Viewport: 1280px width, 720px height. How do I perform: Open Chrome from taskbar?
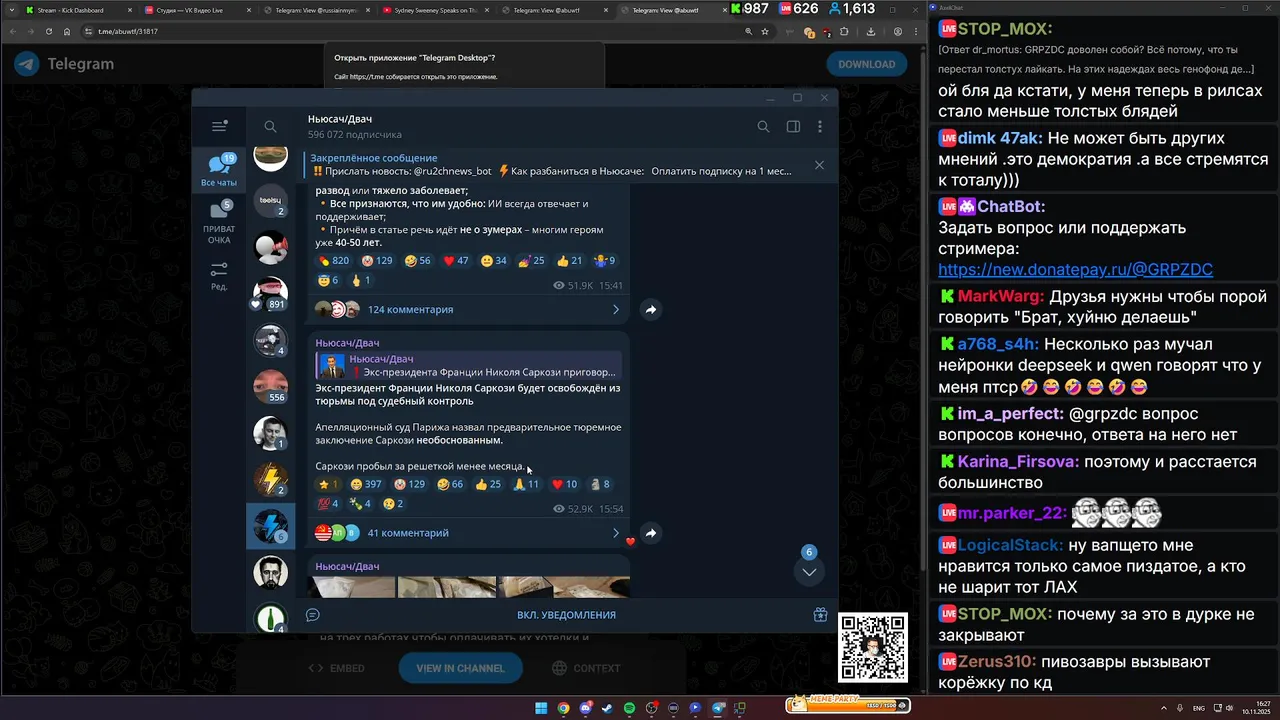point(563,708)
